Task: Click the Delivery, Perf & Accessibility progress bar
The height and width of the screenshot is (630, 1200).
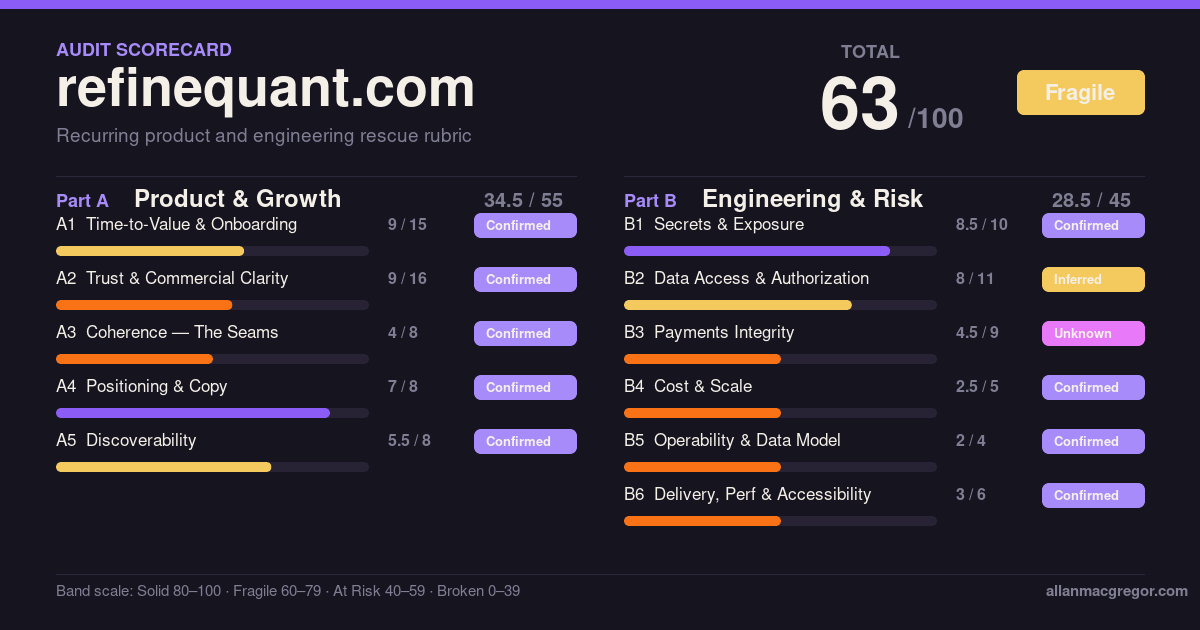Action: point(780,521)
